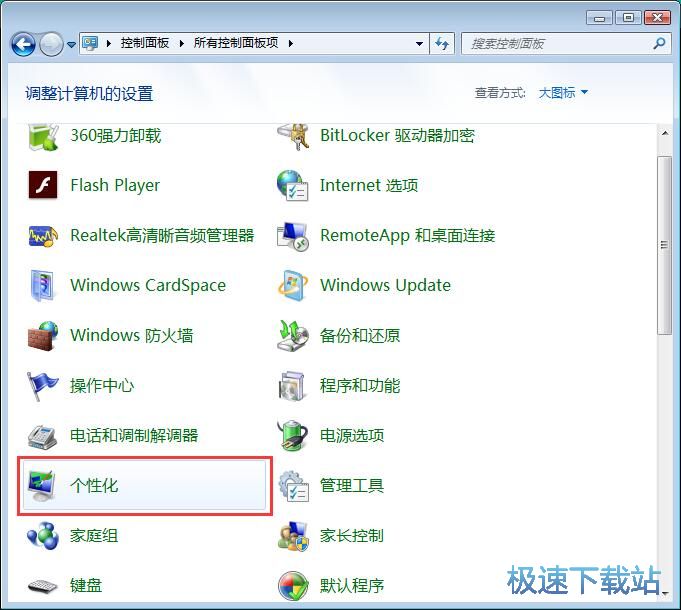Close the control panel window
This screenshot has width=681, height=610.
(658, 18)
